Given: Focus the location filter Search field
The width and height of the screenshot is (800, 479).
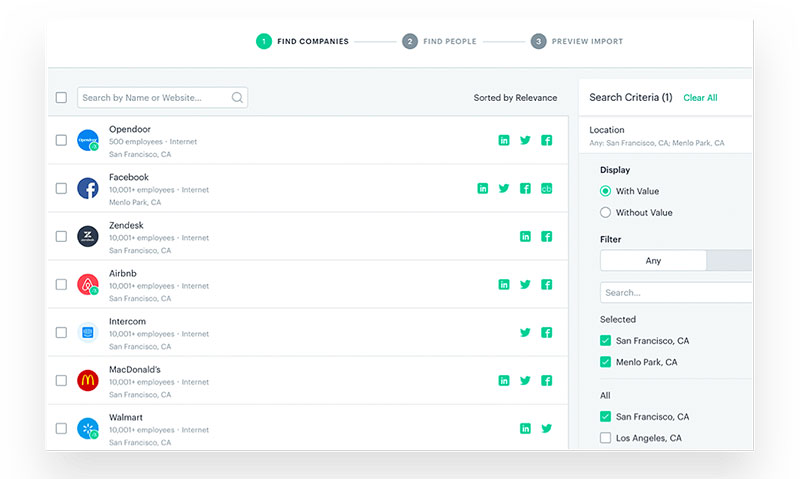Looking at the screenshot, I should click(x=676, y=292).
